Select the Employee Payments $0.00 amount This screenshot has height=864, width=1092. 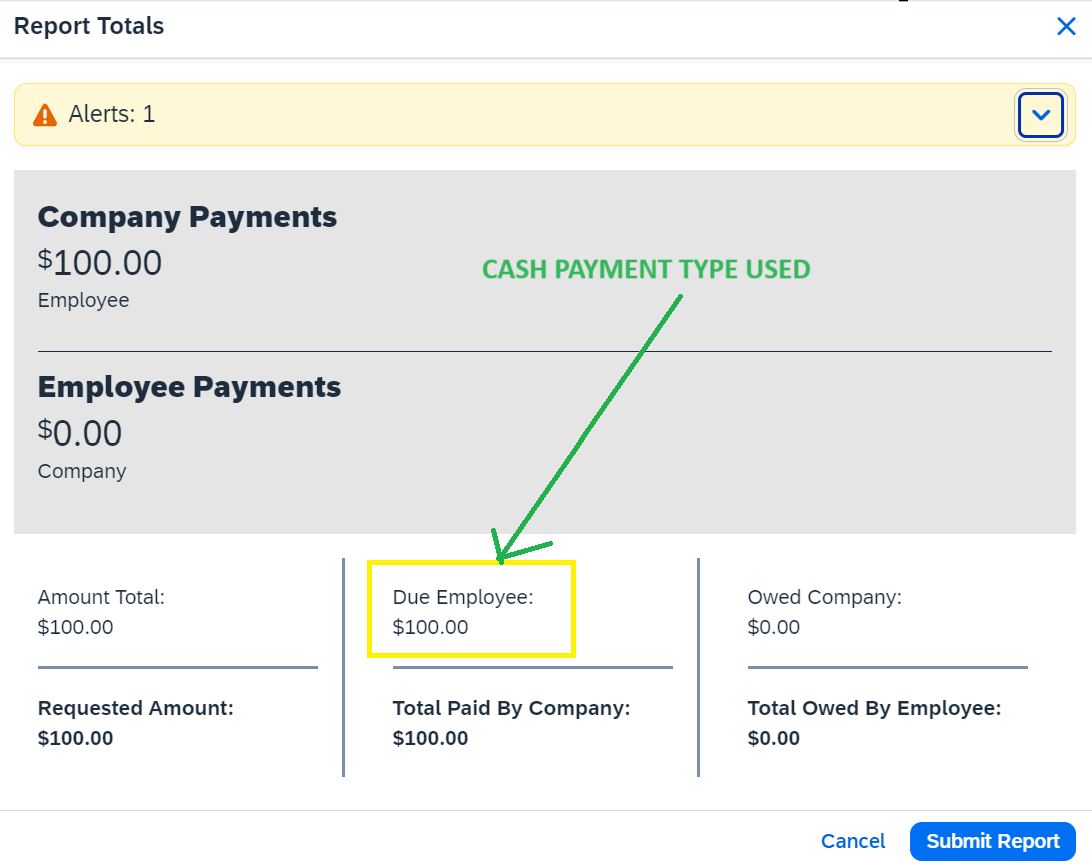(80, 433)
